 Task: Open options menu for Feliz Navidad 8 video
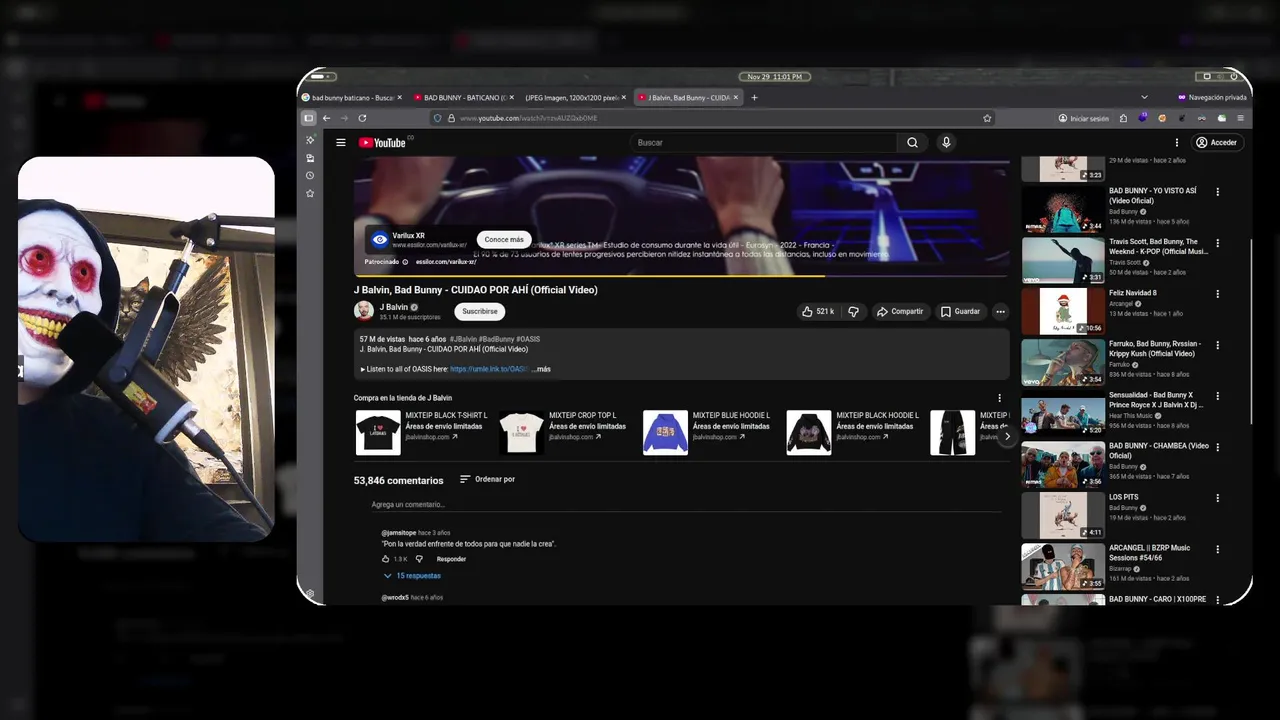1218,294
